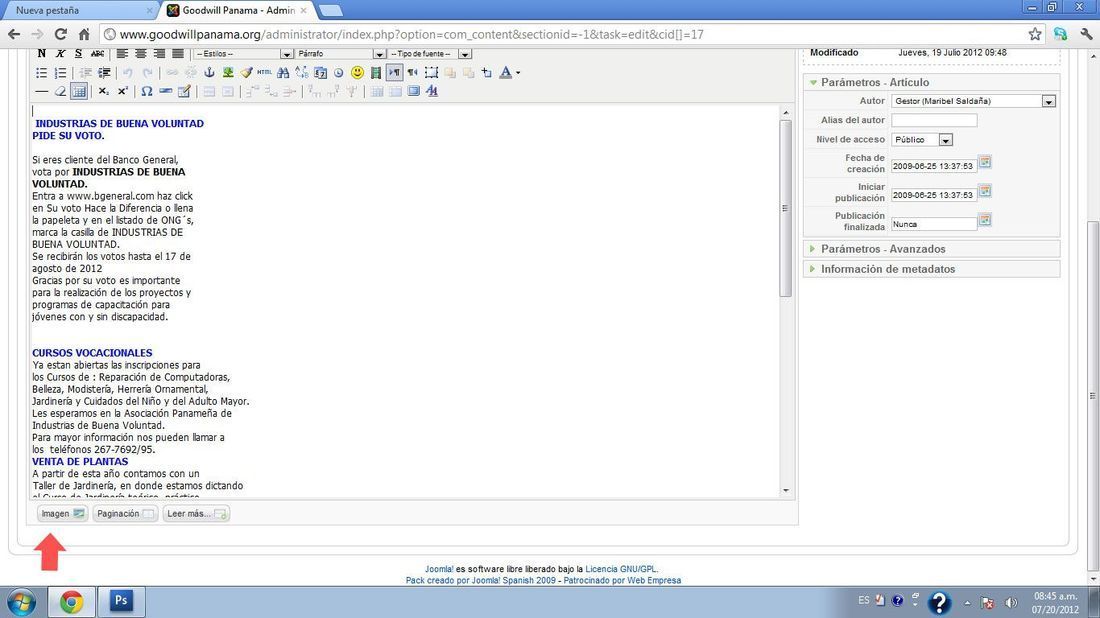Toggle left-to-right text direction
This screenshot has width=1100, height=618.
point(394,72)
